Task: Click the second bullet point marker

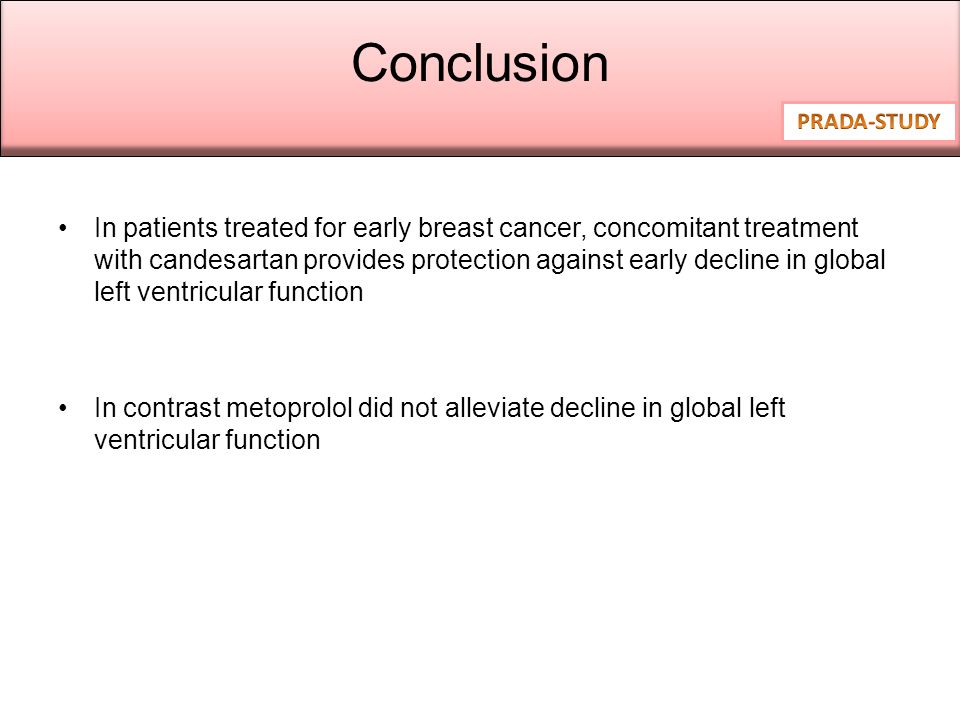Action: point(63,408)
